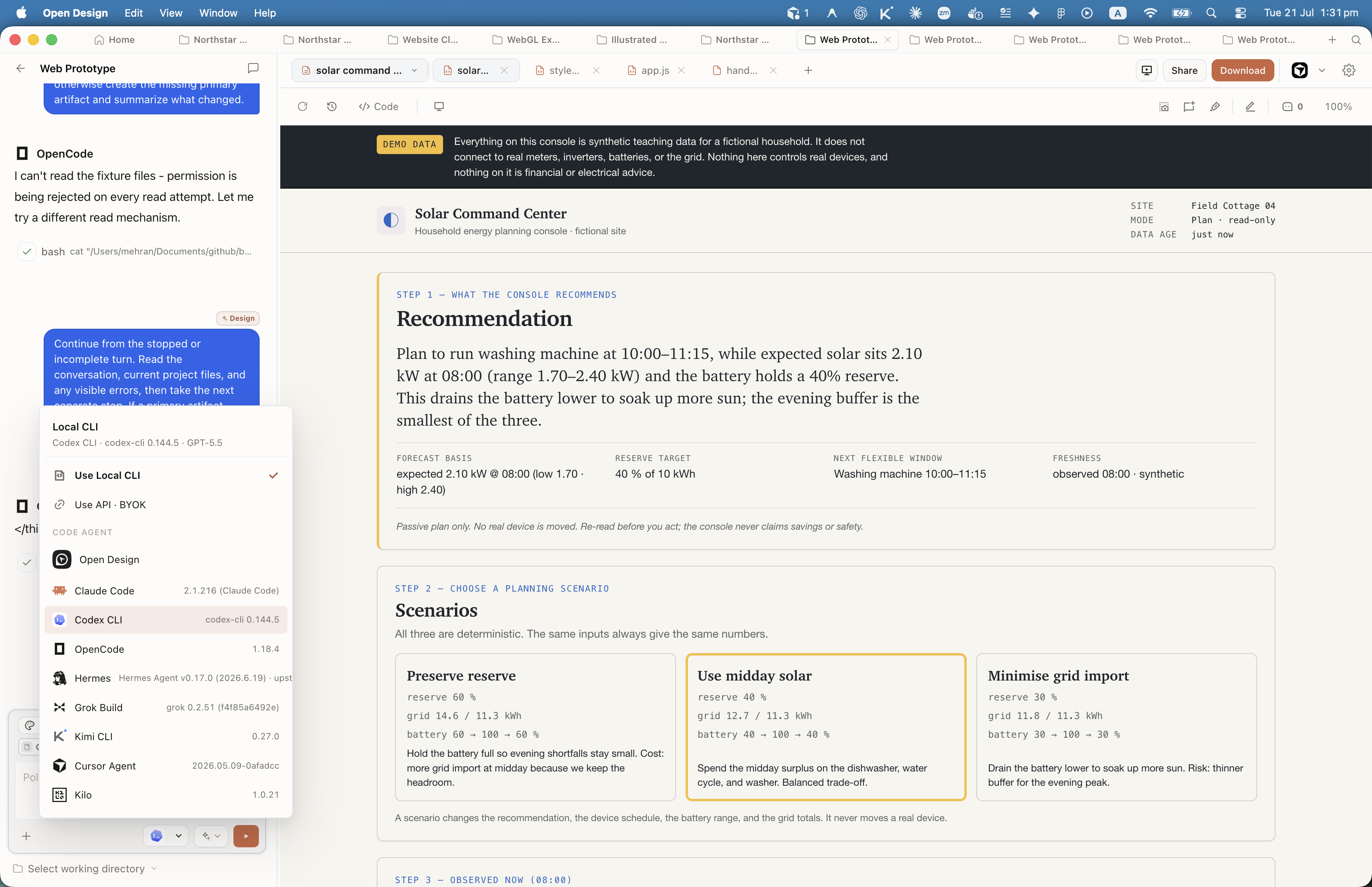This screenshot has height=887, width=1372.
Task: Click the Download button
Action: 1243,70
